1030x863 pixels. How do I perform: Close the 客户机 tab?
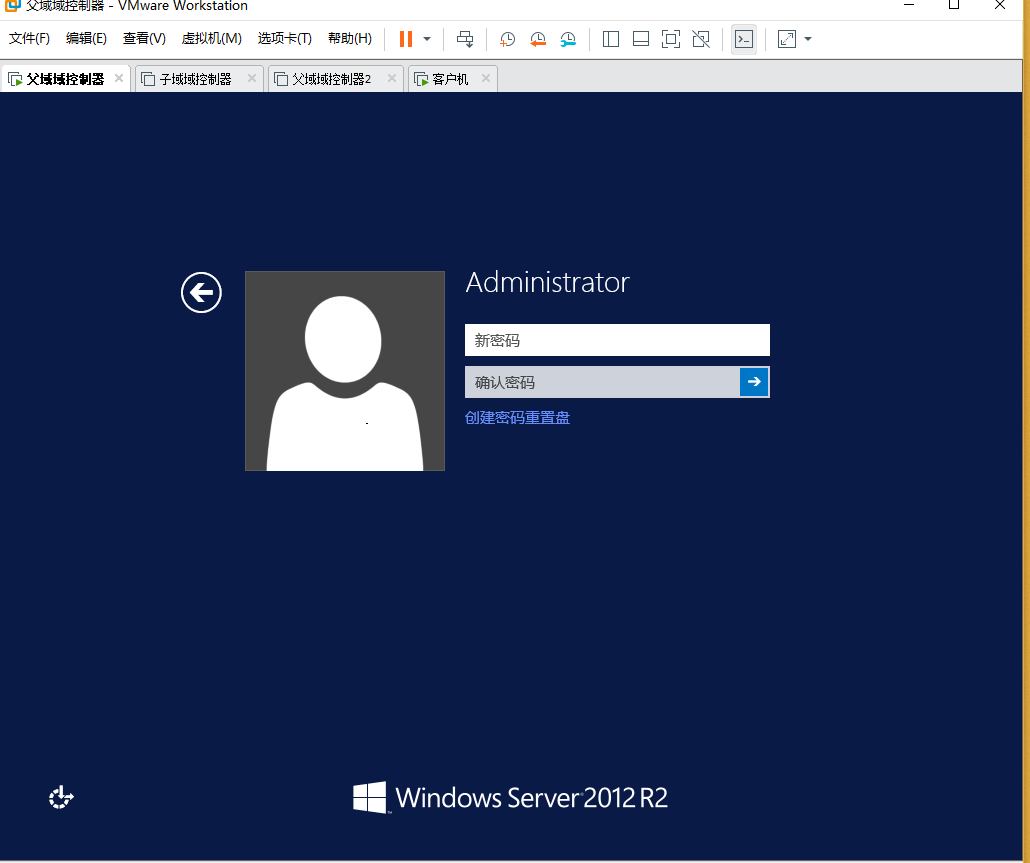pos(485,78)
